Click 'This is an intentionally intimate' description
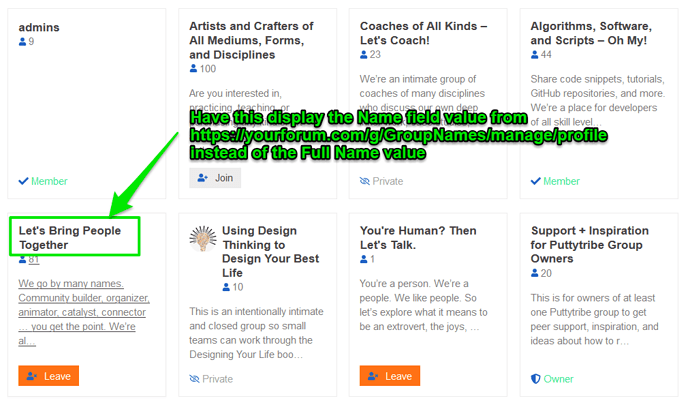Image resolution: width=690 pixels, height=404 pixels. coord(256,333)
